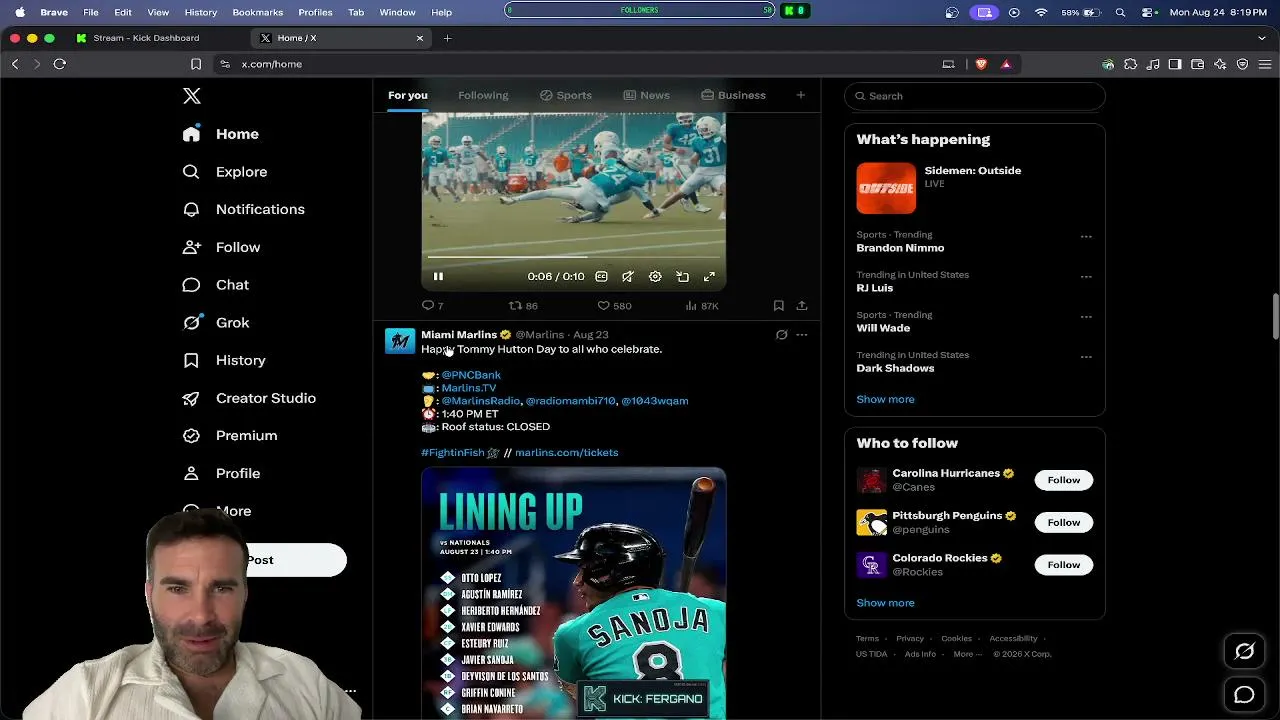
Task: Click the X logo in the sidebar
Action: point(192,96)
